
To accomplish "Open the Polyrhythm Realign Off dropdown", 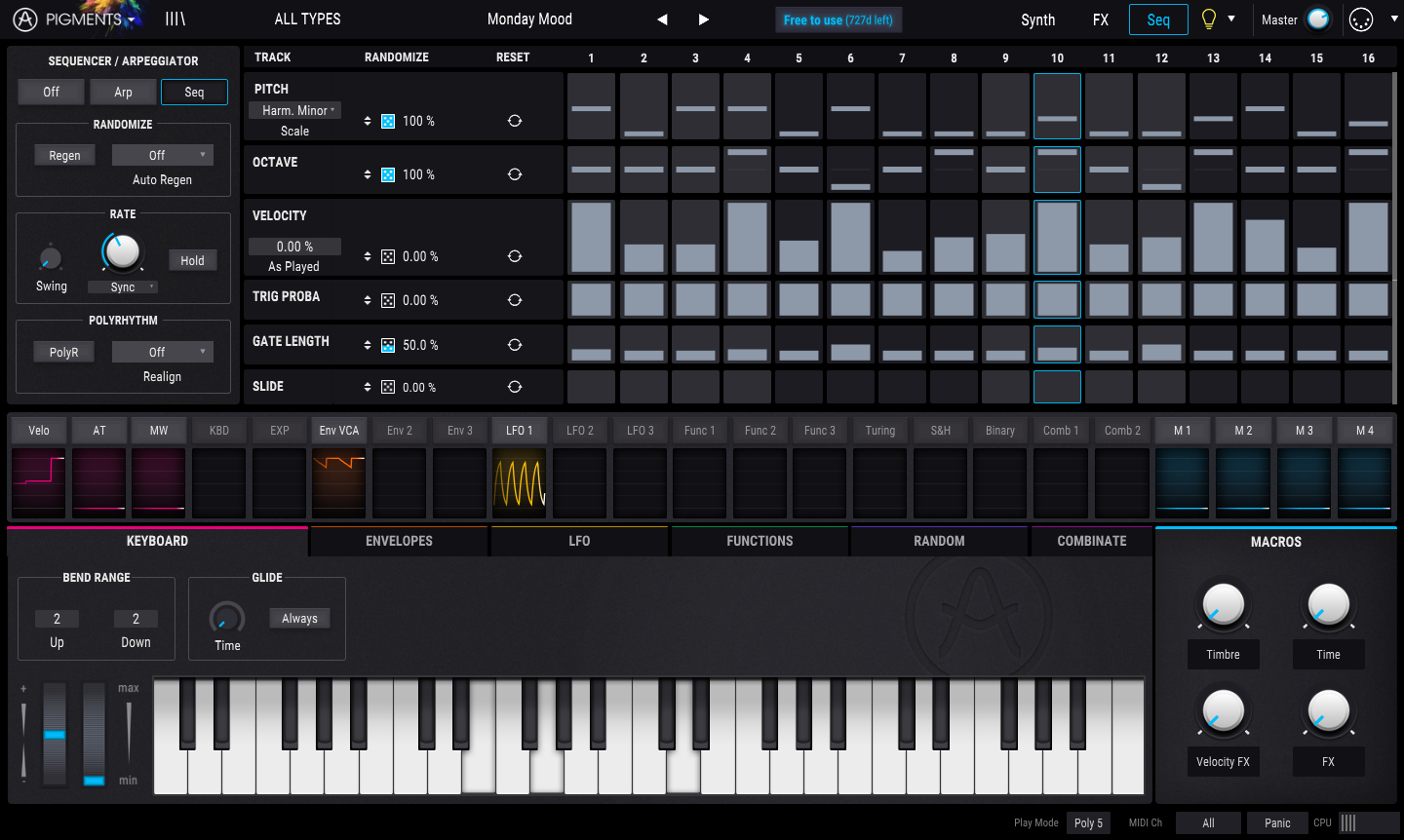I will coord(163,352).
